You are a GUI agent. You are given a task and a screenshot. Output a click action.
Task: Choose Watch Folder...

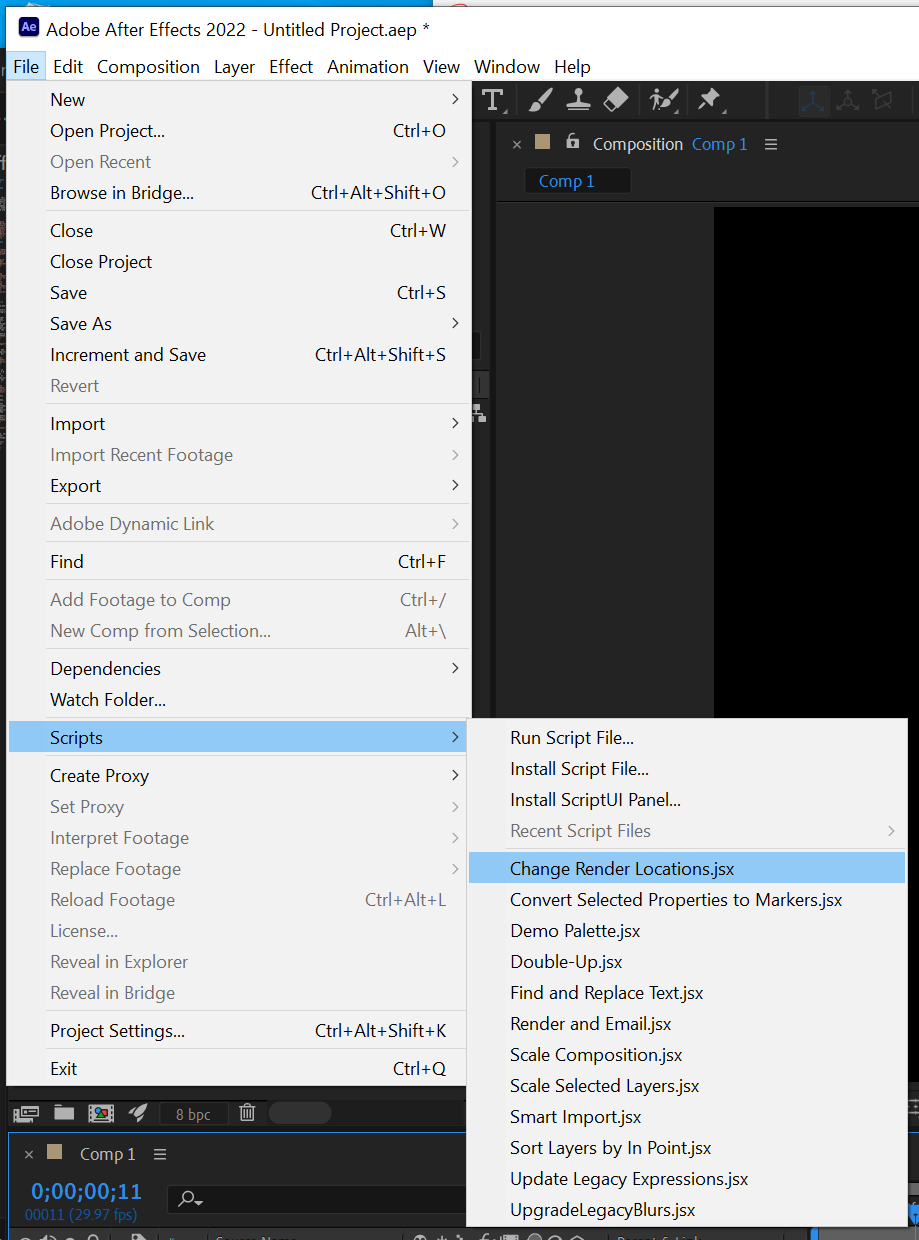coord(238,700)
